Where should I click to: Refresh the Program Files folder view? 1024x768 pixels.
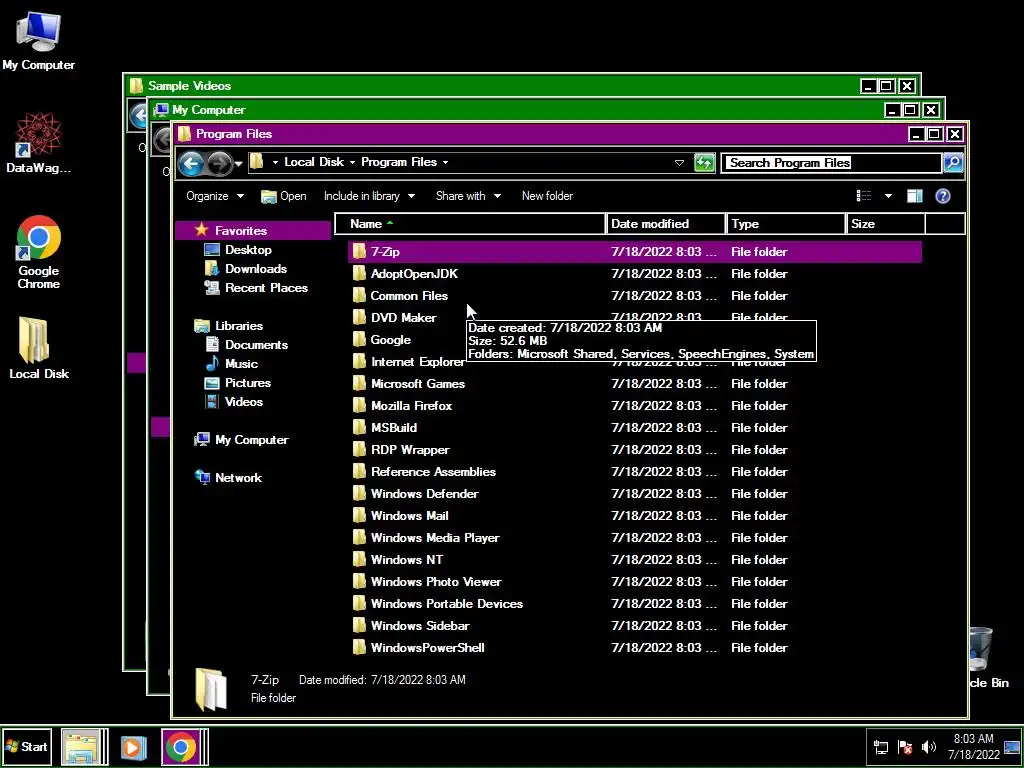[704, 163]
